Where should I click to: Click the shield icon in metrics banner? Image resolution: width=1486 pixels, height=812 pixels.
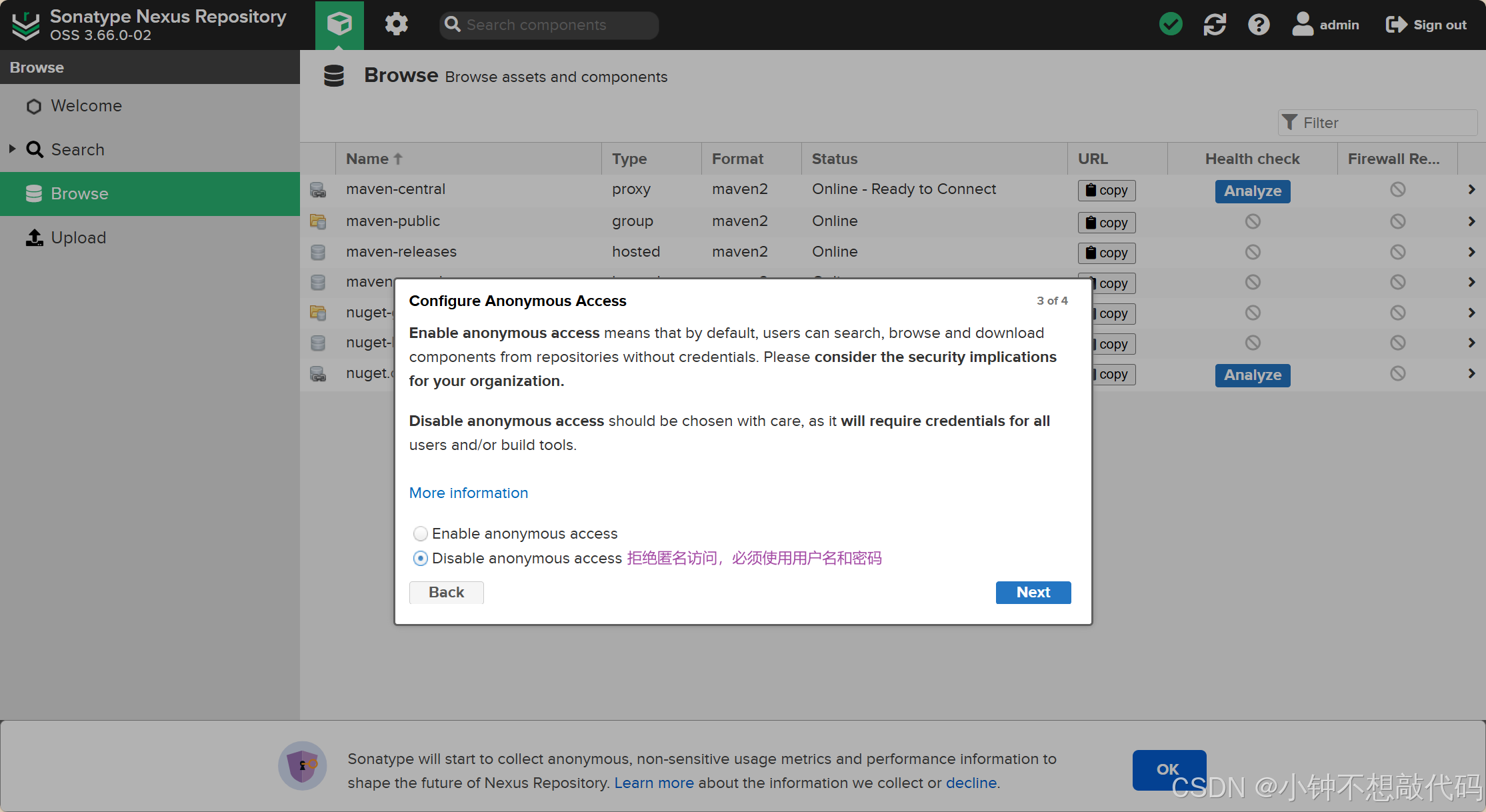point(303,765)
